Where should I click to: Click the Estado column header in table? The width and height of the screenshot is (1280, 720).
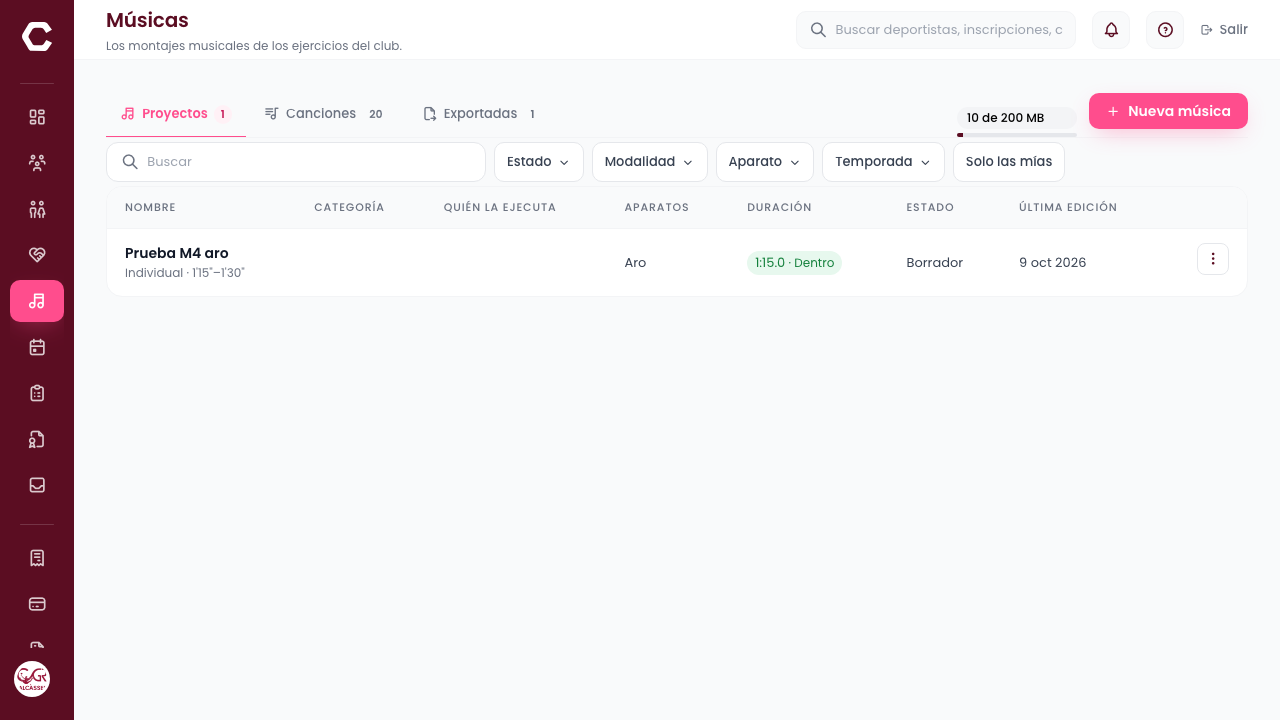coord(930,207)
